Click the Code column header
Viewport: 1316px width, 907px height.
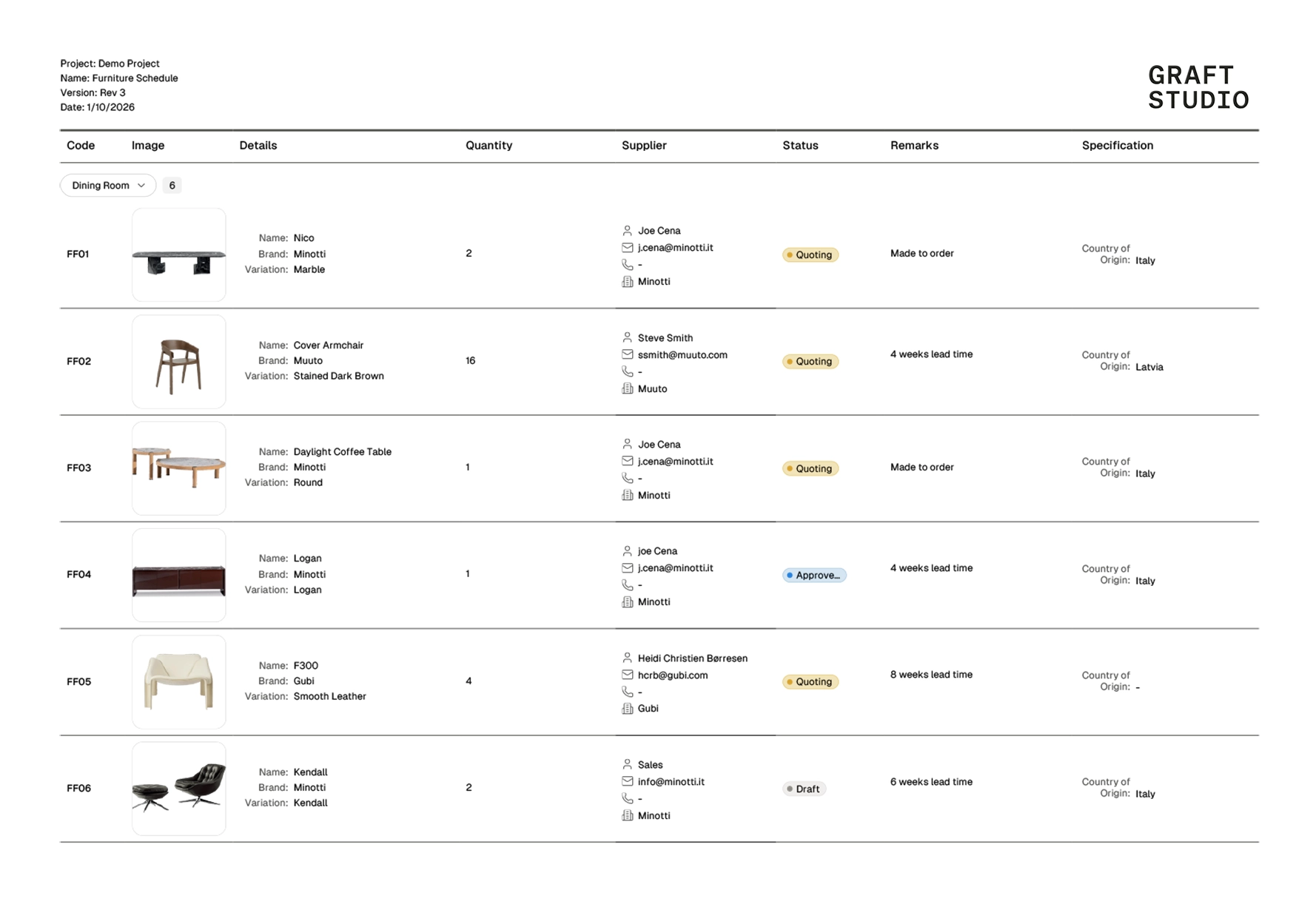pos(81,146)
